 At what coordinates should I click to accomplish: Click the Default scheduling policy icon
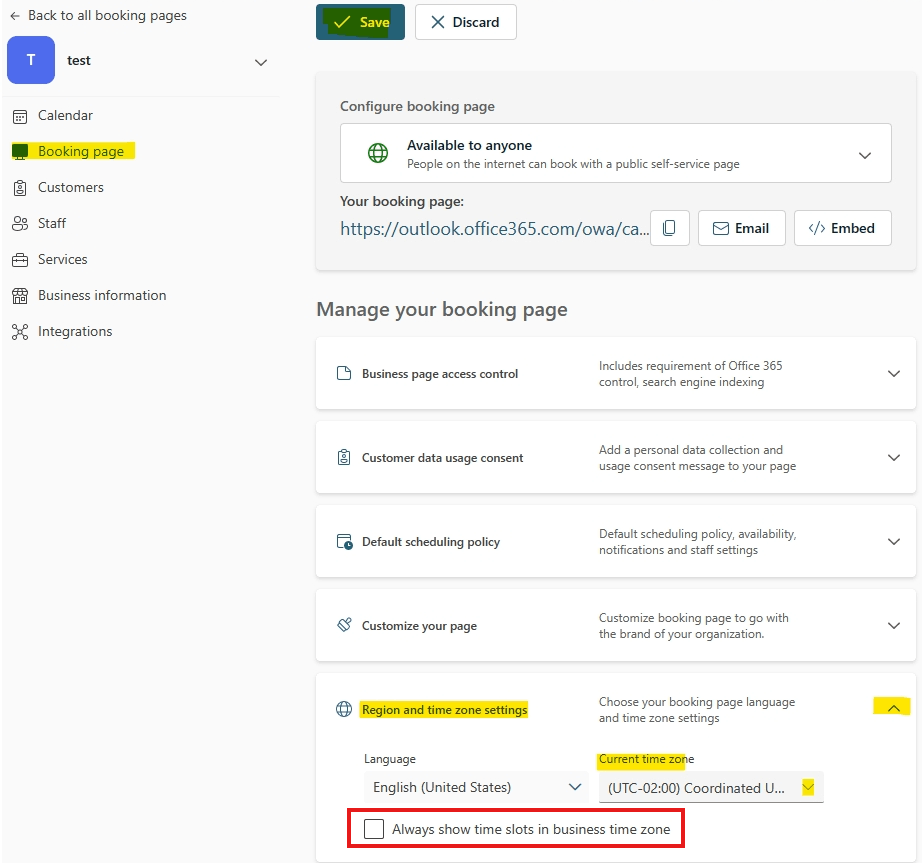pos(345,542)
